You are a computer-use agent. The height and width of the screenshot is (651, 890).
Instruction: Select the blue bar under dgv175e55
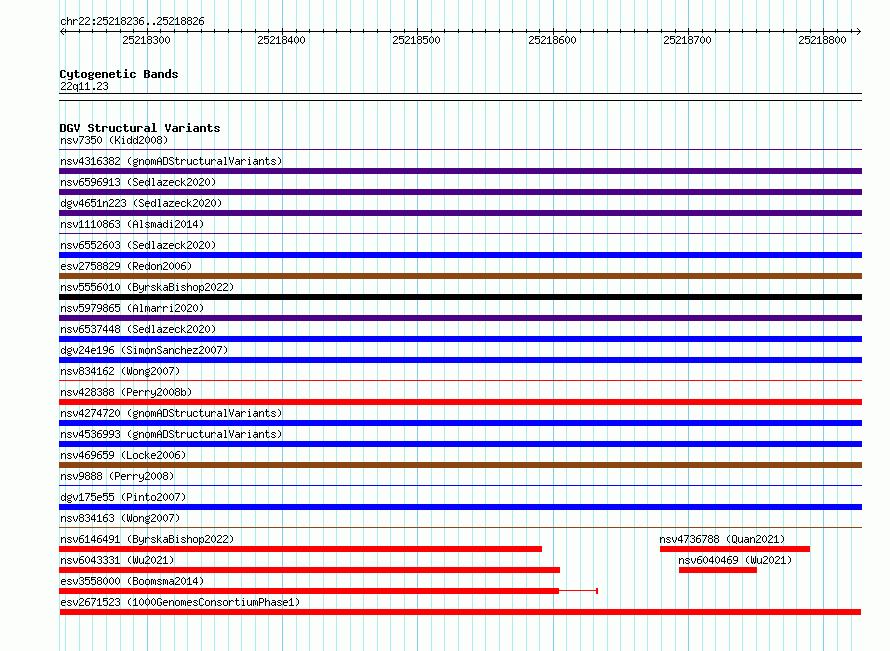[460, 507]
